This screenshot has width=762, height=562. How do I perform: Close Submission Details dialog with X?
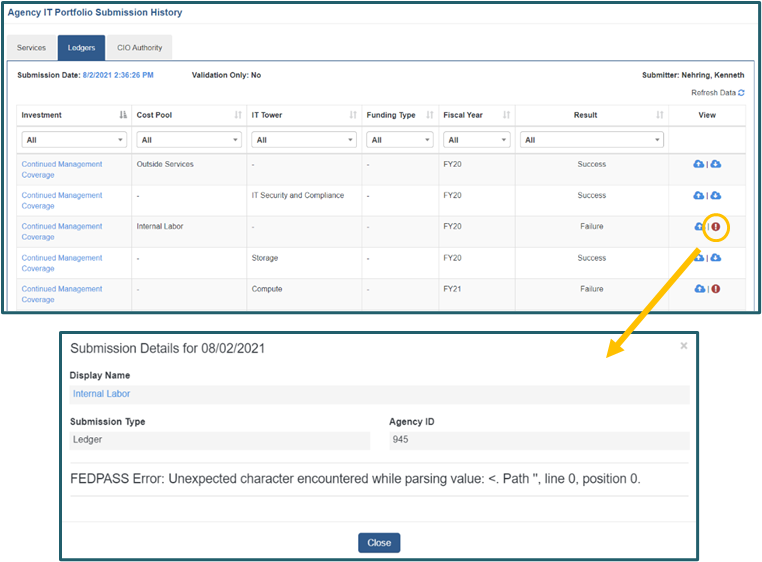click(684, 346)
